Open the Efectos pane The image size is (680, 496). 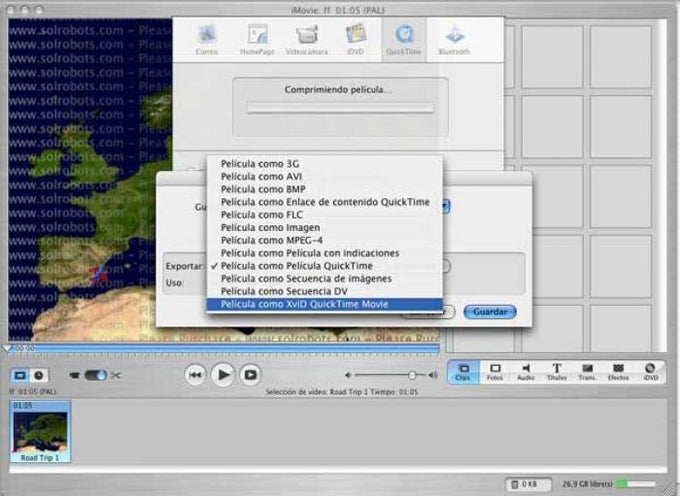point(618,372)
